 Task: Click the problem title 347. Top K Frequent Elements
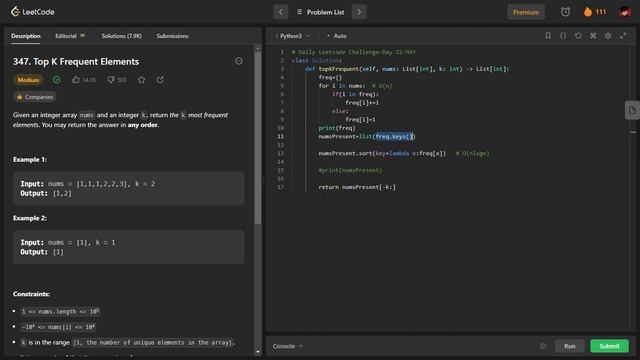pos(76,62)
